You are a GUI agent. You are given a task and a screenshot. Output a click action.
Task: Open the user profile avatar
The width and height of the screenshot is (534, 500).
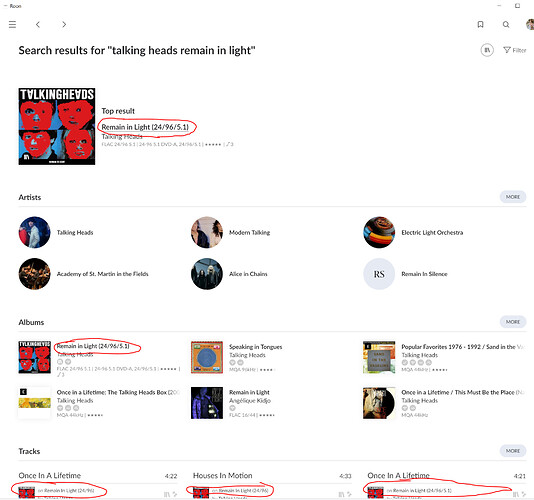pyautogui.click(x=530, y=24)
